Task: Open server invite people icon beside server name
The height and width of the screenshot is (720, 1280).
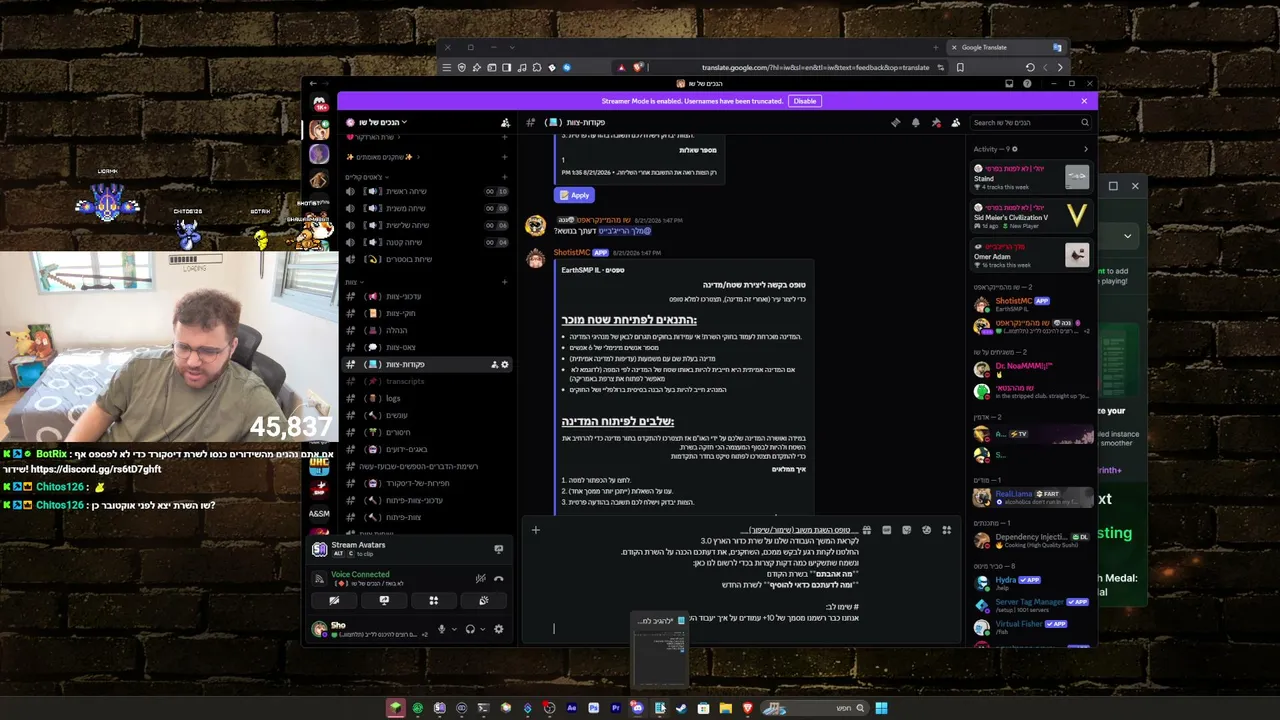Action: (505, 122)
